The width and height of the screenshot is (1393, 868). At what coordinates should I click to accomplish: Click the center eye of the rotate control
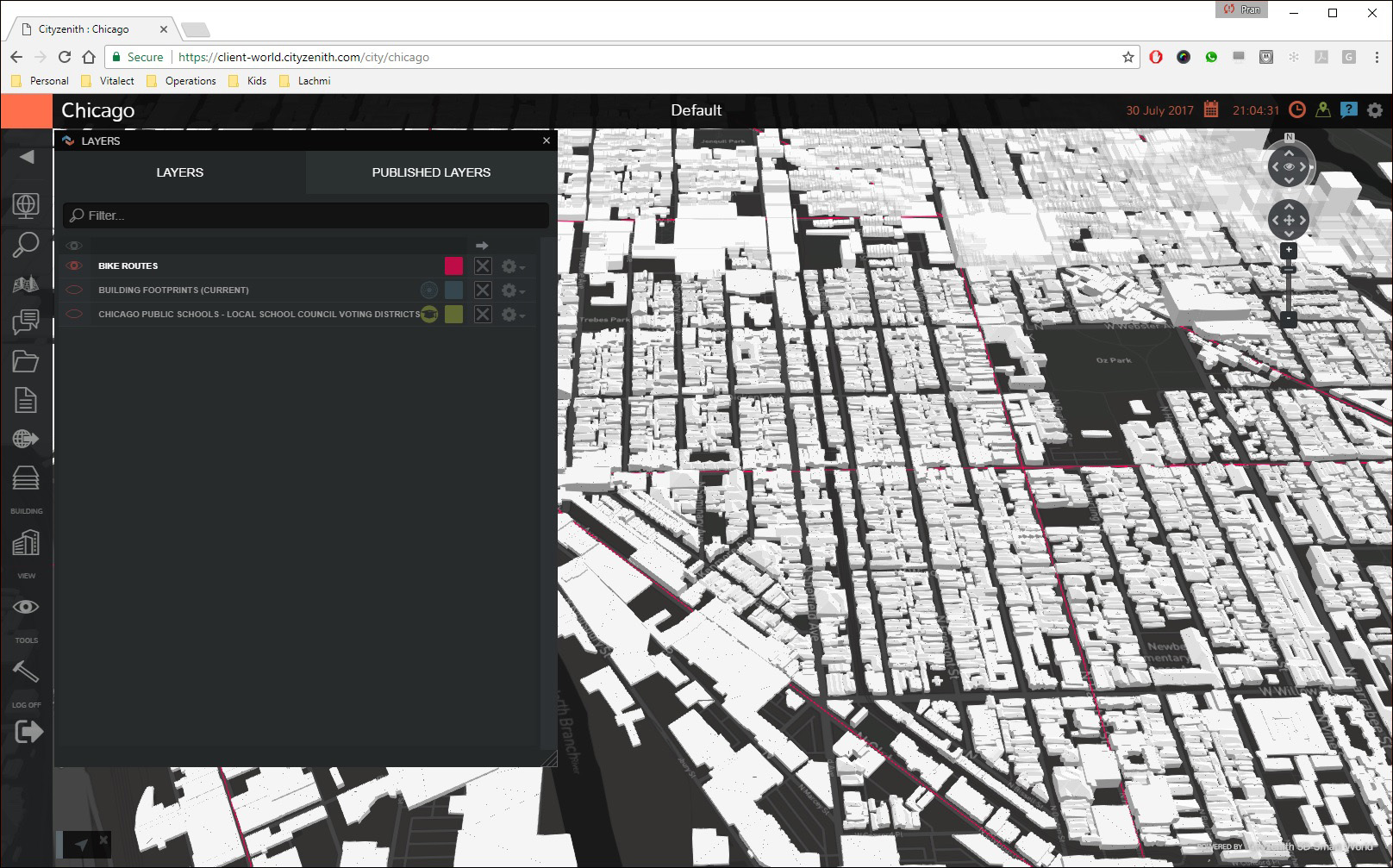(1289, 166)
